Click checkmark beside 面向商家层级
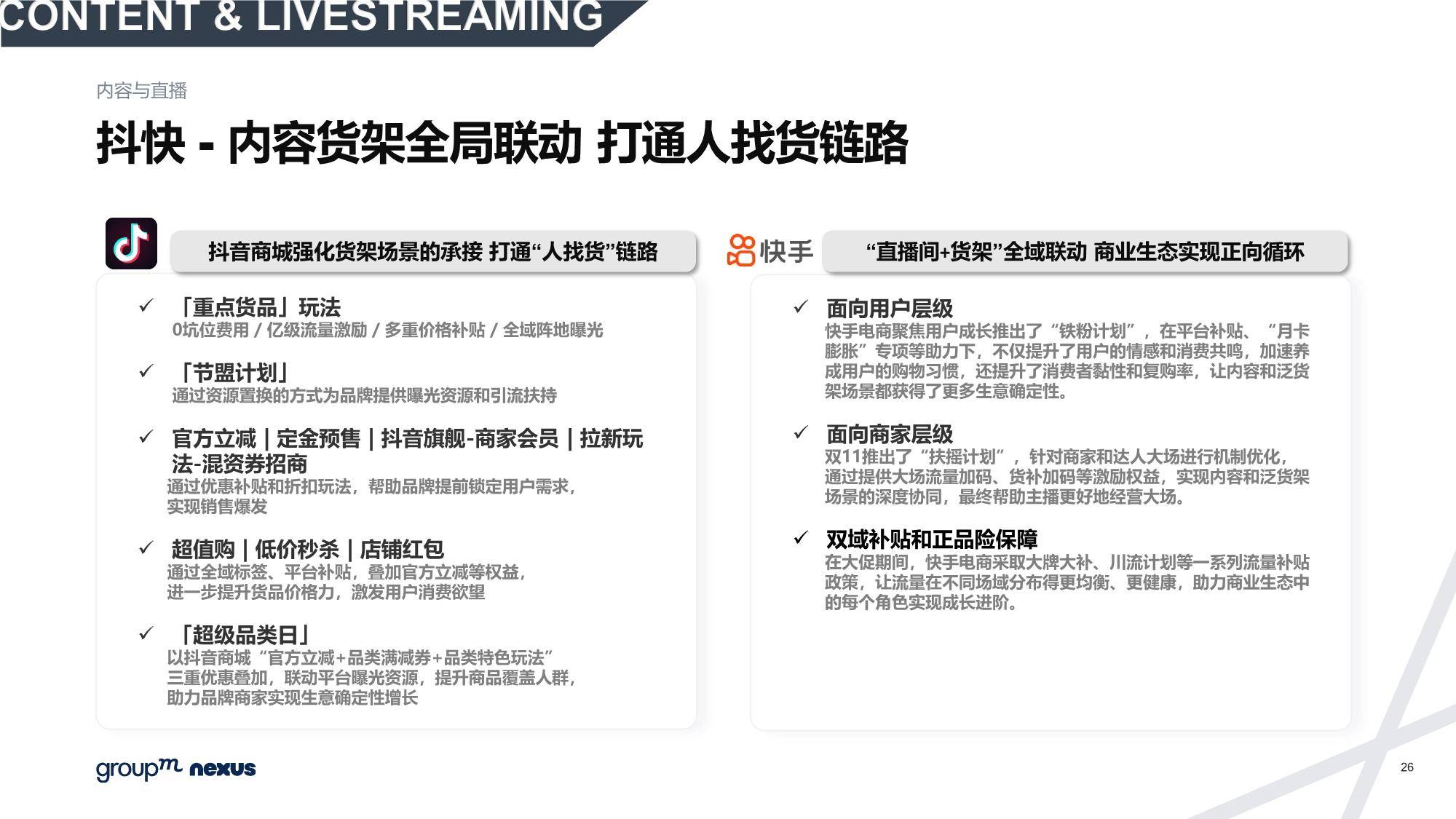1456x819 pixels. click(x=801, y=433)
